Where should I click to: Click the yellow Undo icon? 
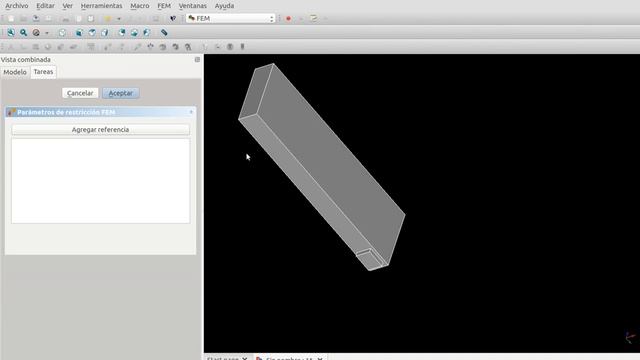108,19
